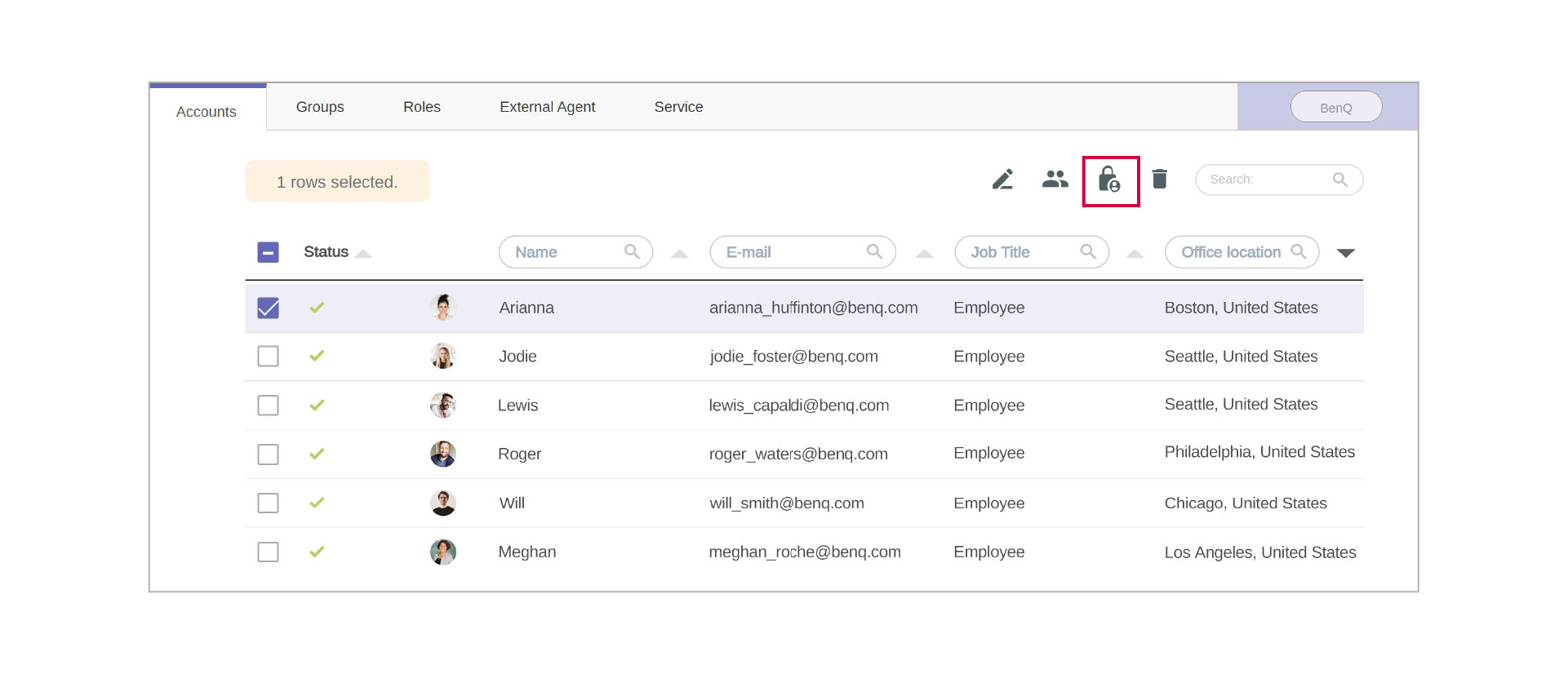Uncheck the checkbox for Arianna
This screenshot has height=674, width=1568.
(x=268, y=308)
